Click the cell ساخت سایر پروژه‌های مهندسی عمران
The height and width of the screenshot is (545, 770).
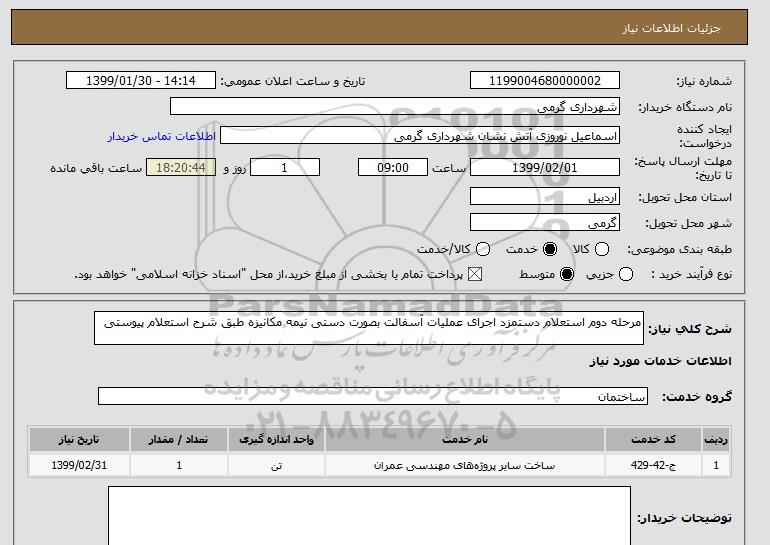[465, 465]
